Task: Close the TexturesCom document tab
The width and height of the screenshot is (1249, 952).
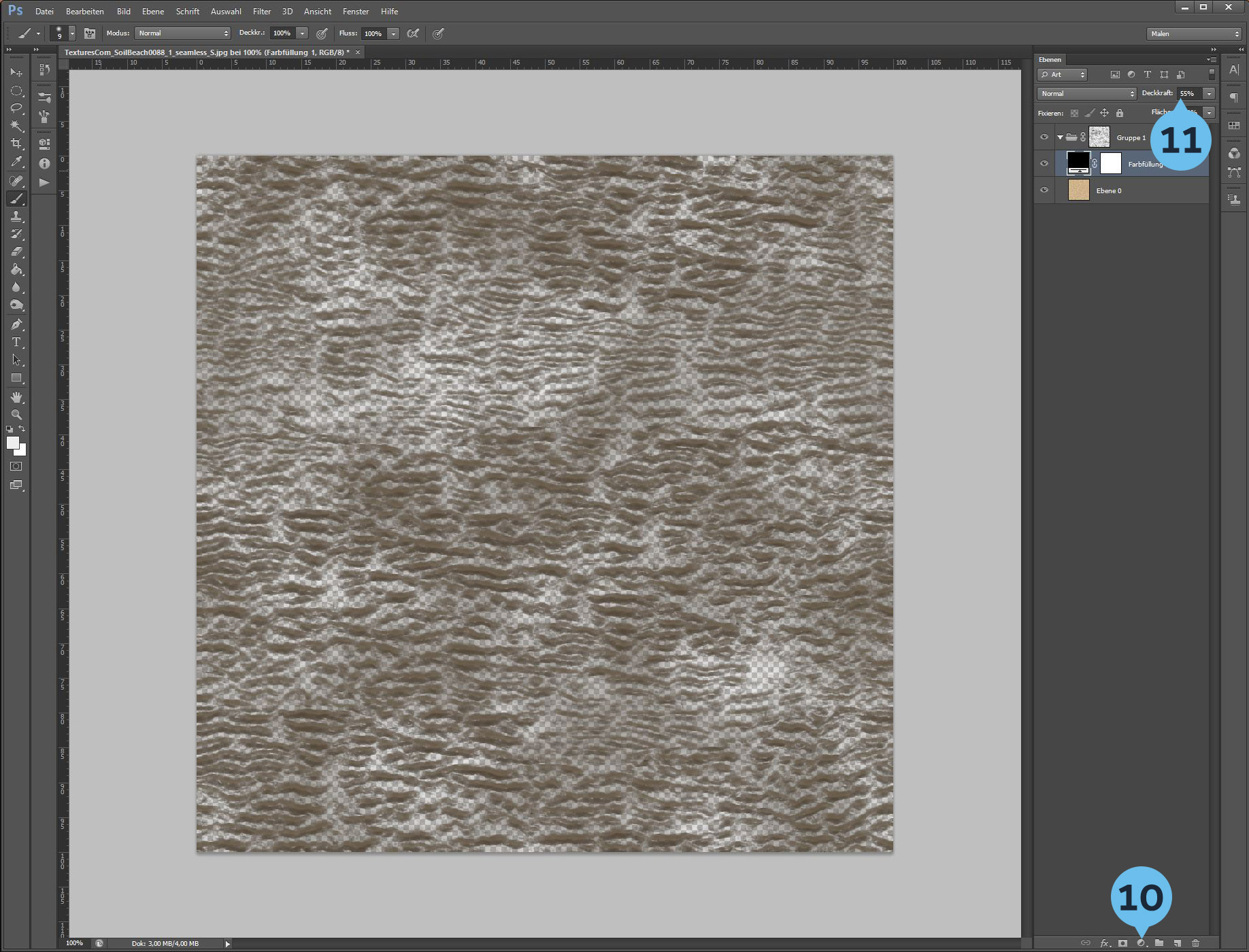Action: coord(358,52)
